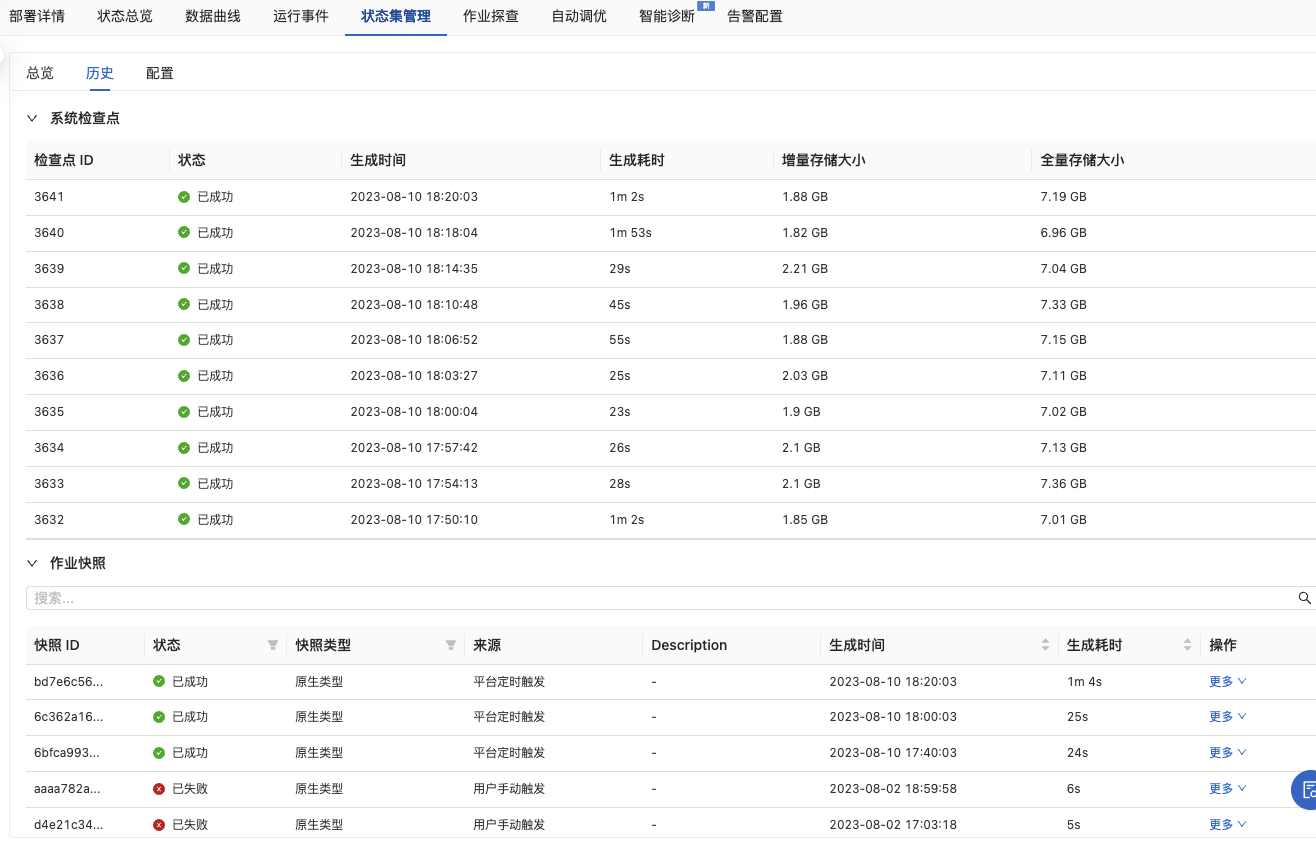
Task: Click the time 2023-08-10 18:18:04
Action: 414,233
